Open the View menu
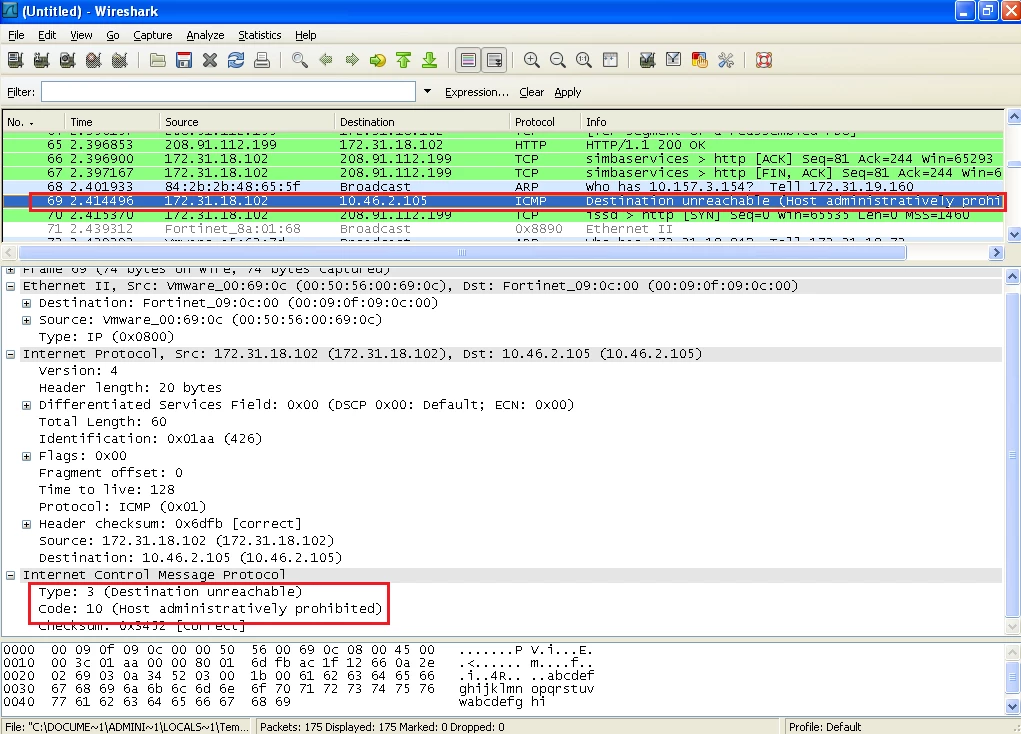The image size is (1021, 734). [x=81, y=35]
